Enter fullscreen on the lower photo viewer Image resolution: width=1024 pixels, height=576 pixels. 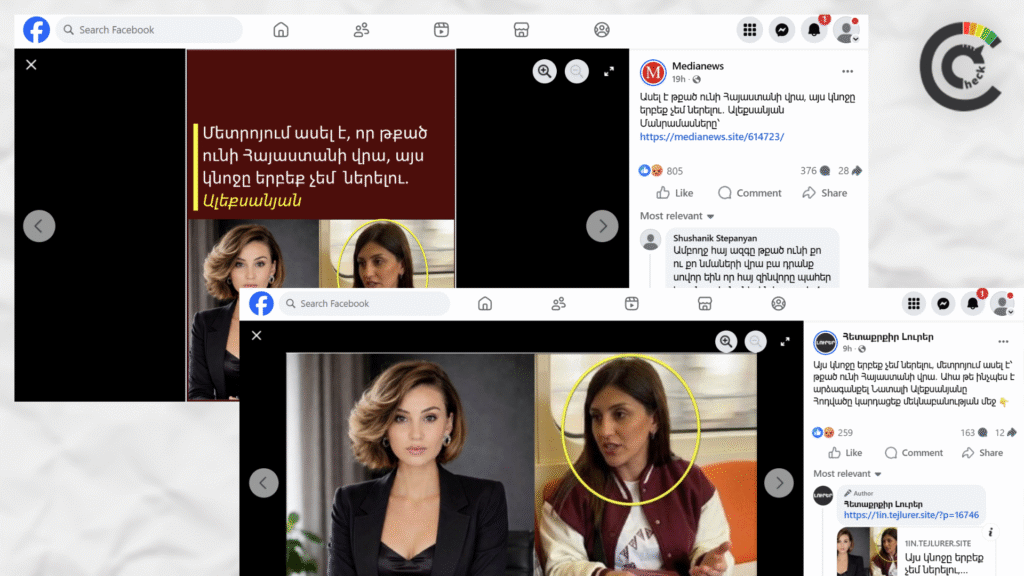pyautogui.click(x=785, y=342)
